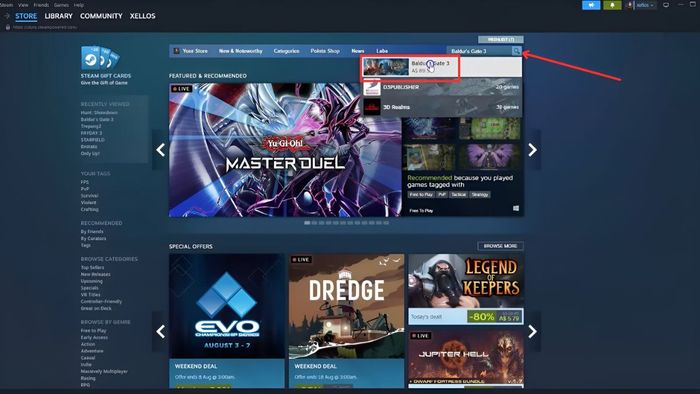Viewport: 700px width, 394px height.
Task: Select Baldur's Gate 3 search suggestion
Action: click(442, 67)
